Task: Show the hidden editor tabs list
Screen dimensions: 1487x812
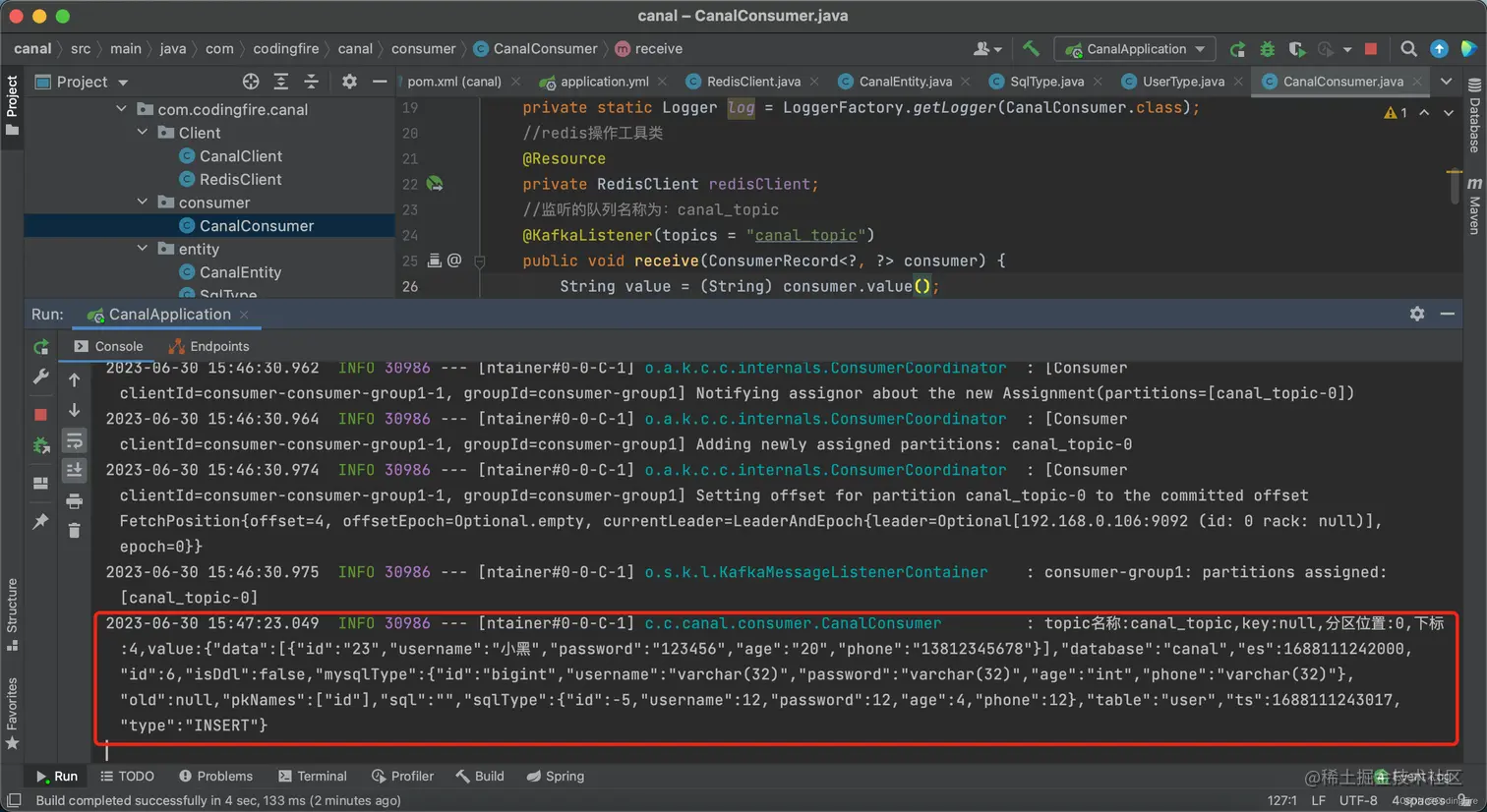Action: pyautogui.click(x=1446, y=82)
